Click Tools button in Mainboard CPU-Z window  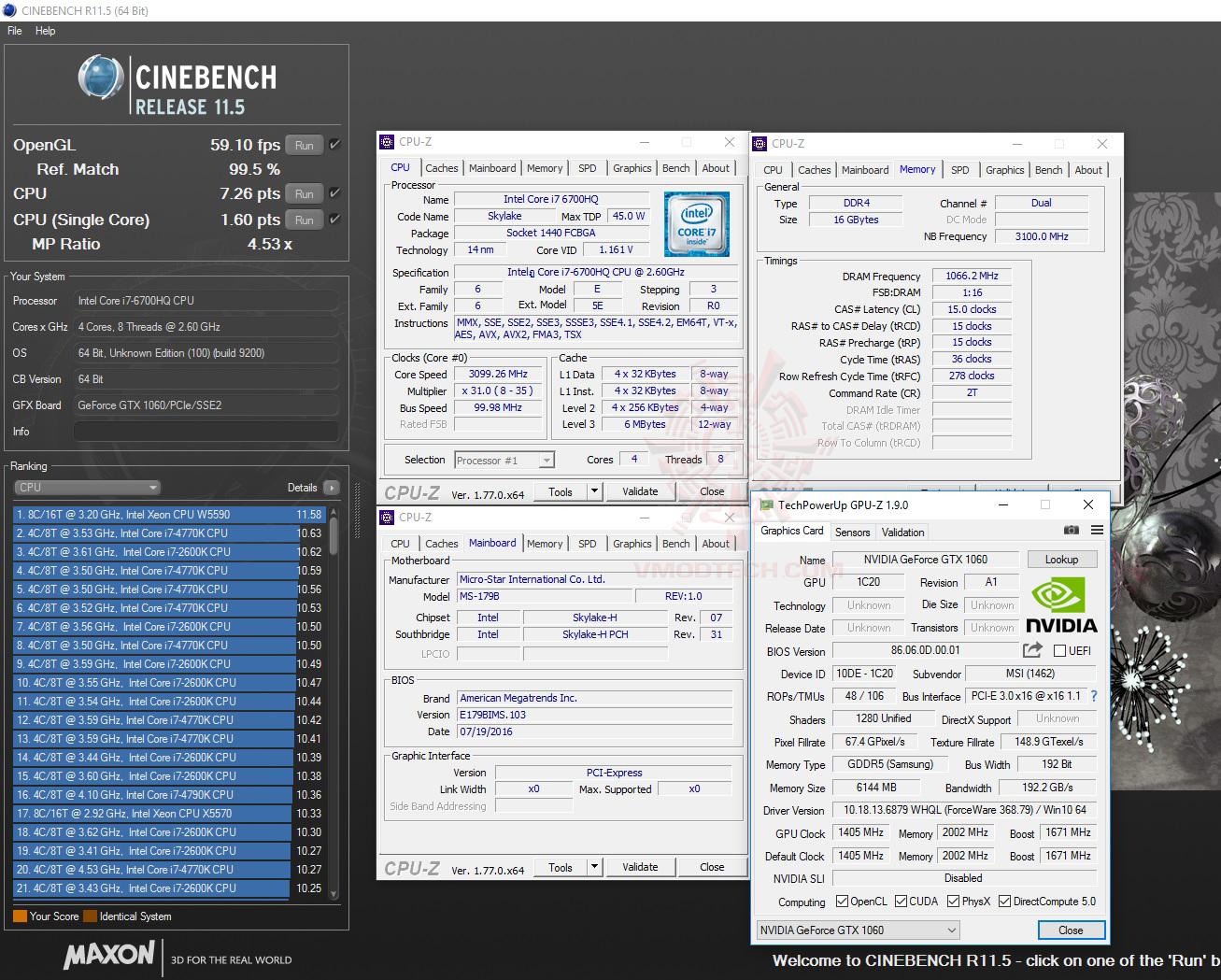[561, 867]
